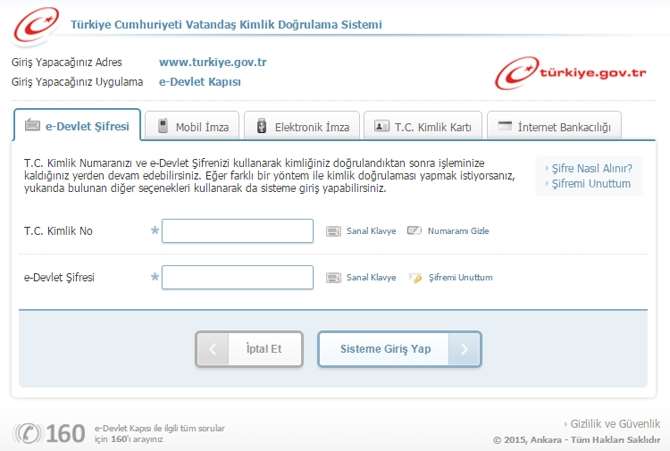
Task: Click the Mobil İmza phone icon
Action: 163,126
